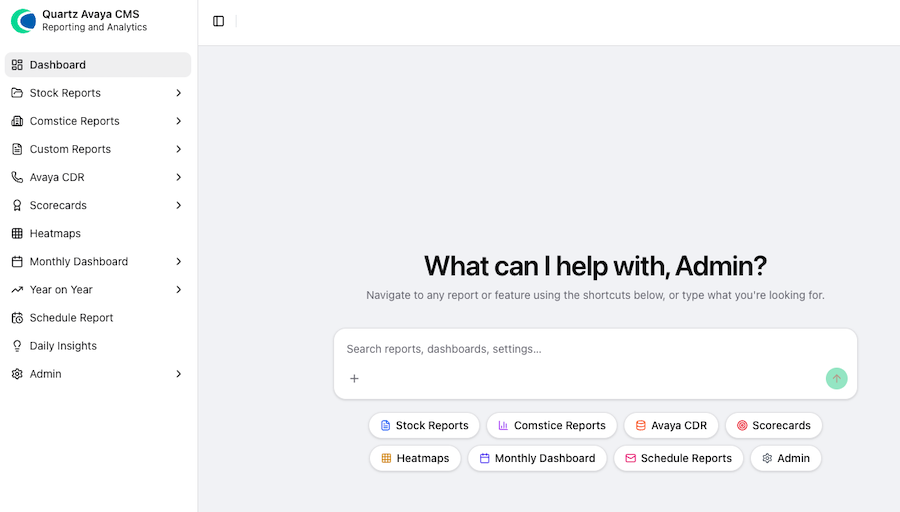The image size is (900, 512).
Task: Click the Schedule Reports shortcut envelope icon
Action: [630, 458]
